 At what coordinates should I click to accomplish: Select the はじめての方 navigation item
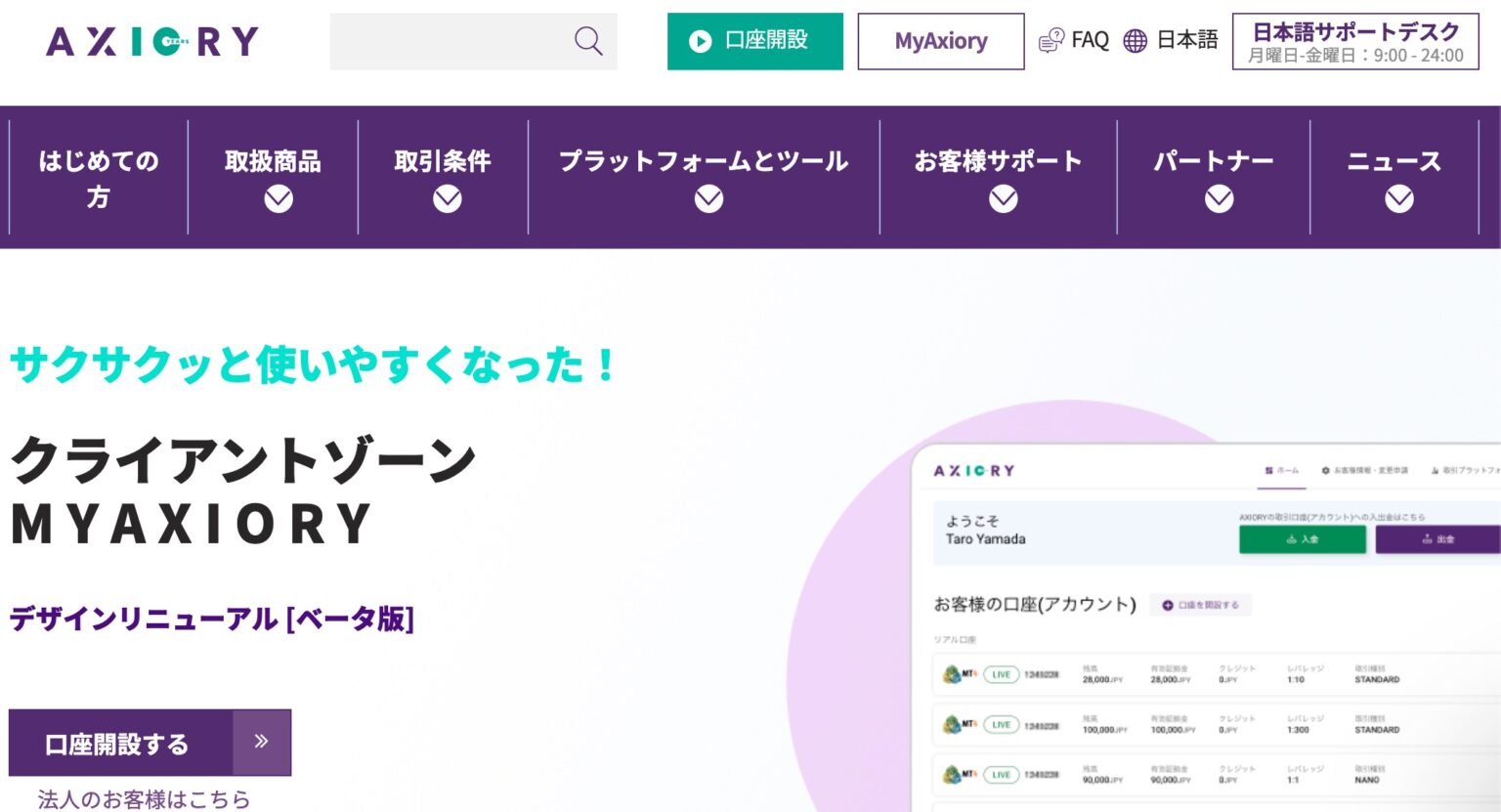click(97, 179)
